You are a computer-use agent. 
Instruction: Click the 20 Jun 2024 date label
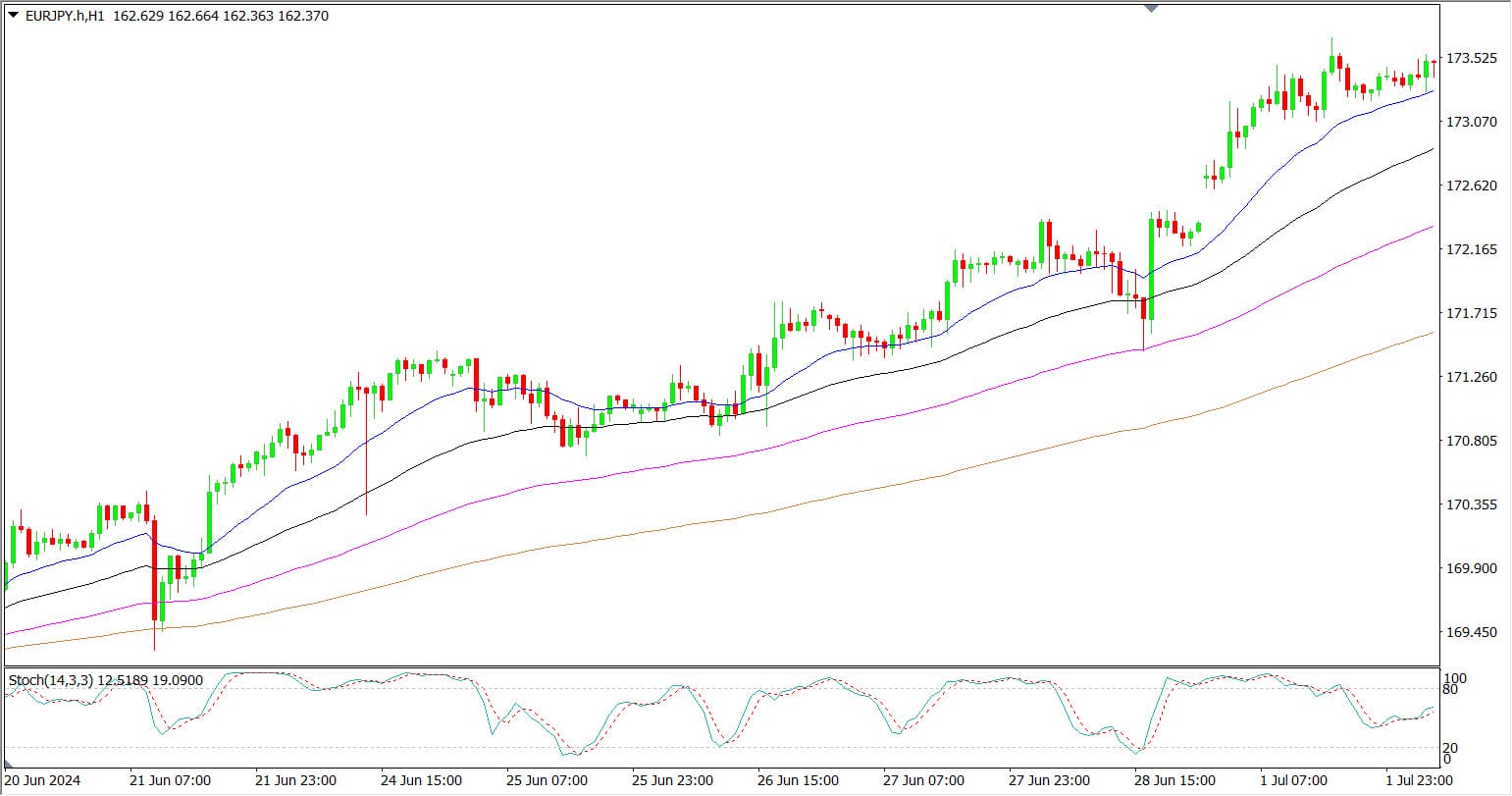click(42, 781)
